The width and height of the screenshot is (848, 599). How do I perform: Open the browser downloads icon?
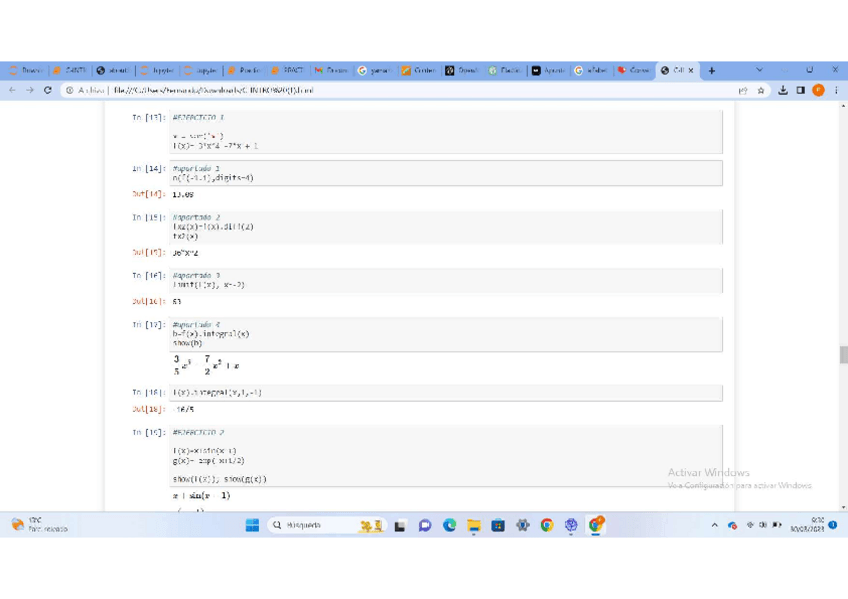(x=783, y=90)
